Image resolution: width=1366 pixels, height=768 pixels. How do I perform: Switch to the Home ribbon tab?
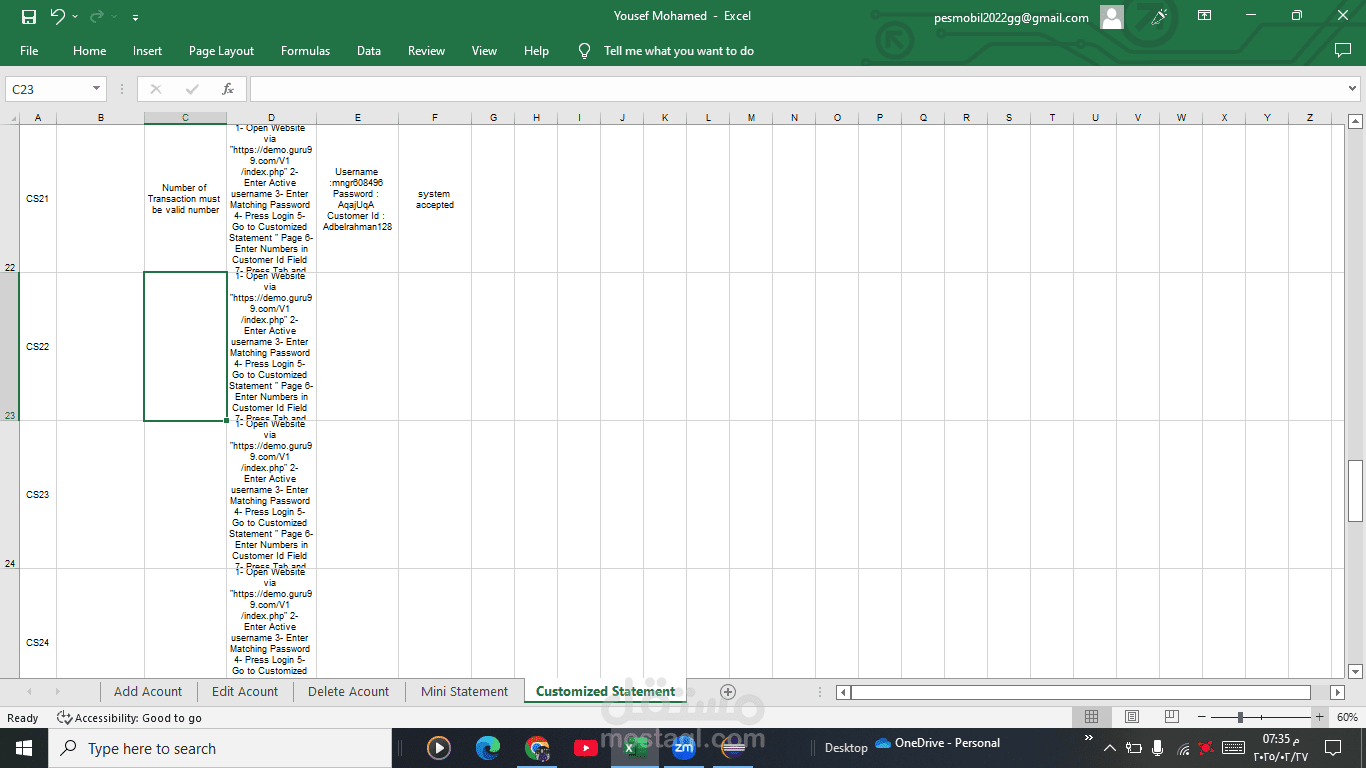[89, 51]
